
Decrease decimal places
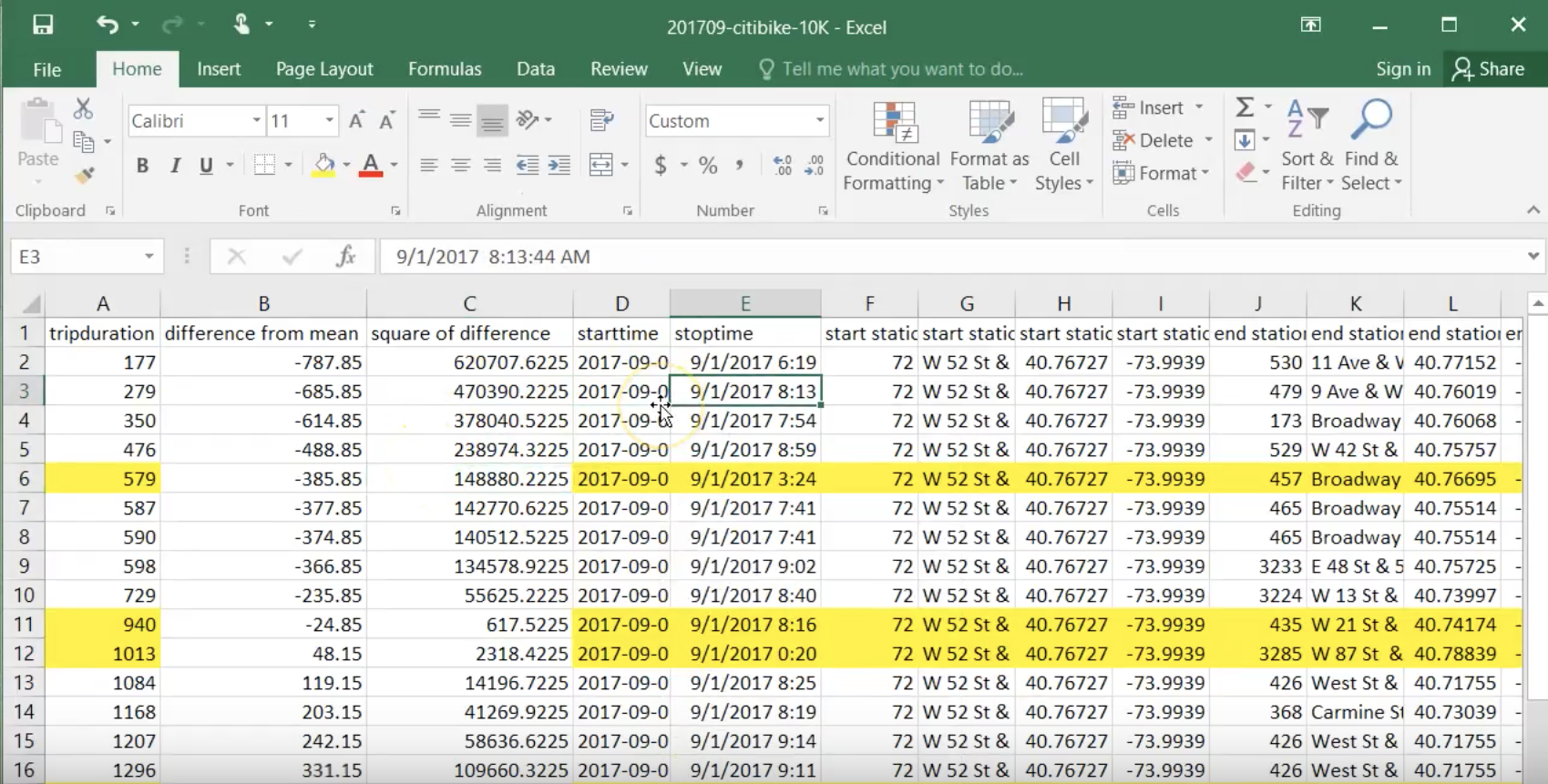(x=815, y=166)
